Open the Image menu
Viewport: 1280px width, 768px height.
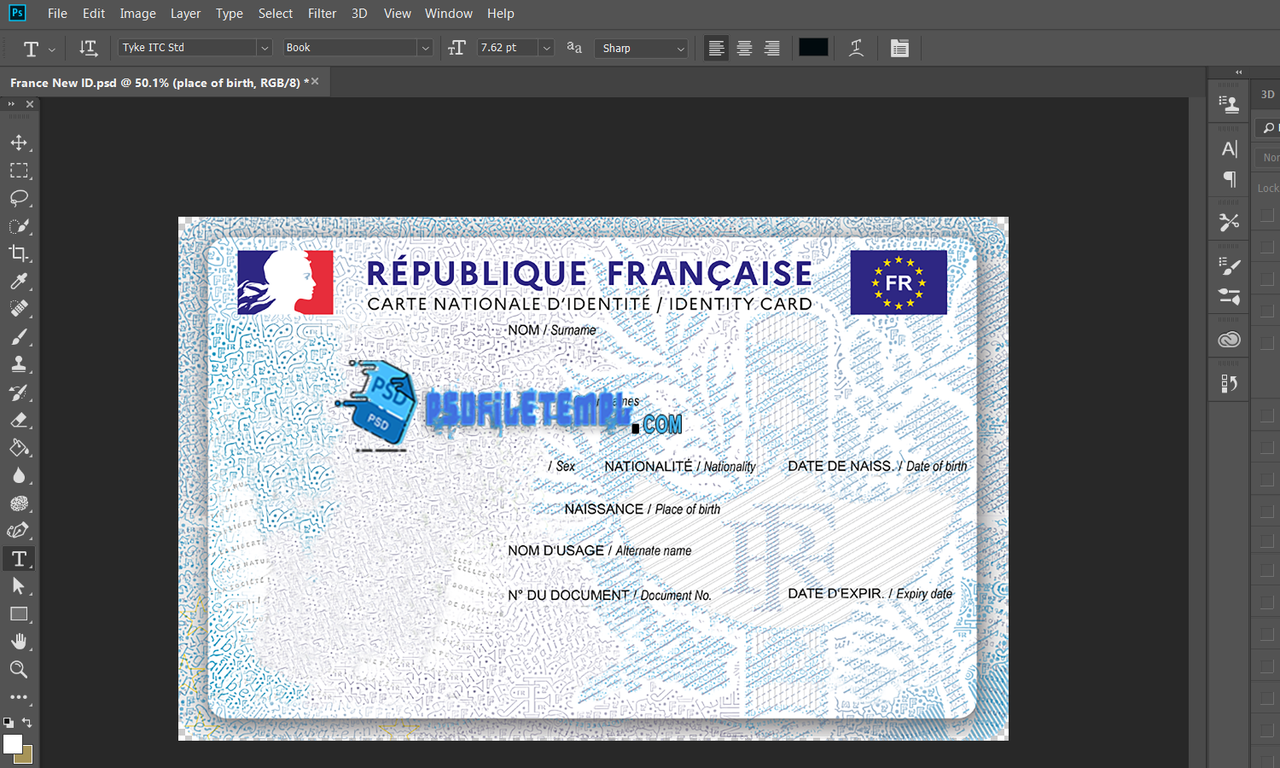point(138,13)
